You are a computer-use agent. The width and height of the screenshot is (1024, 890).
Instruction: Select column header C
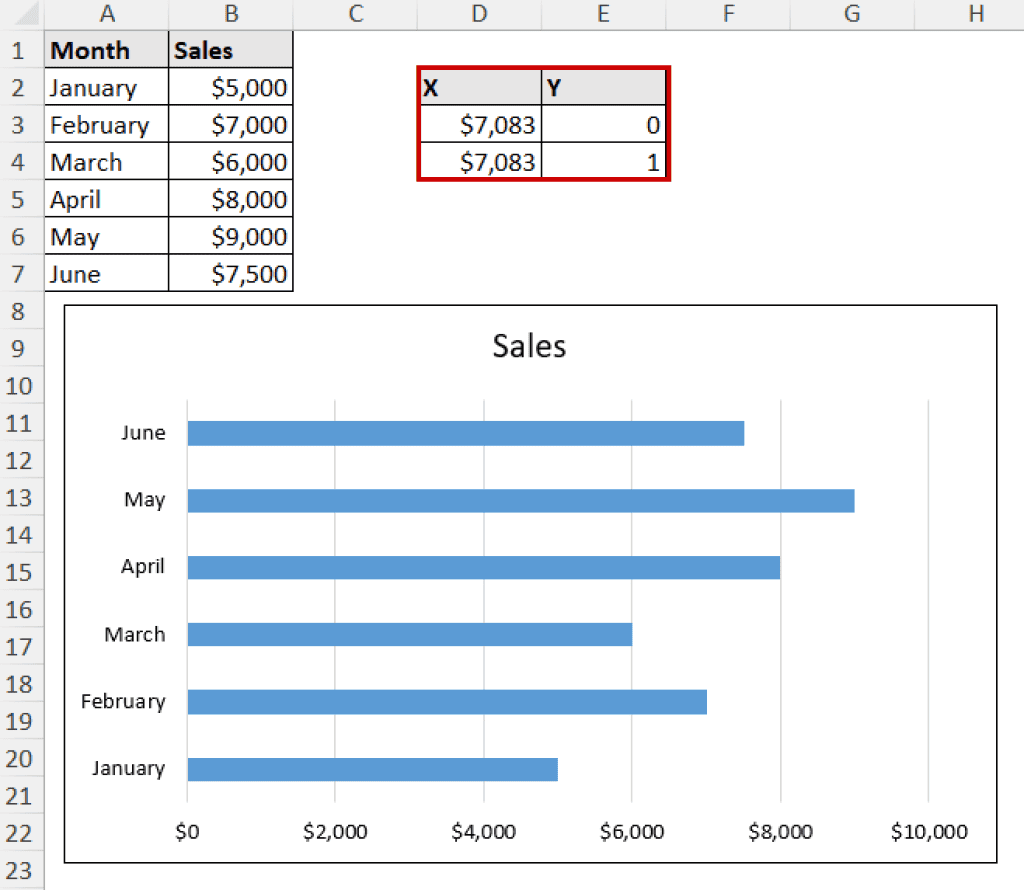pyautogui.click(x=355, y=14)
